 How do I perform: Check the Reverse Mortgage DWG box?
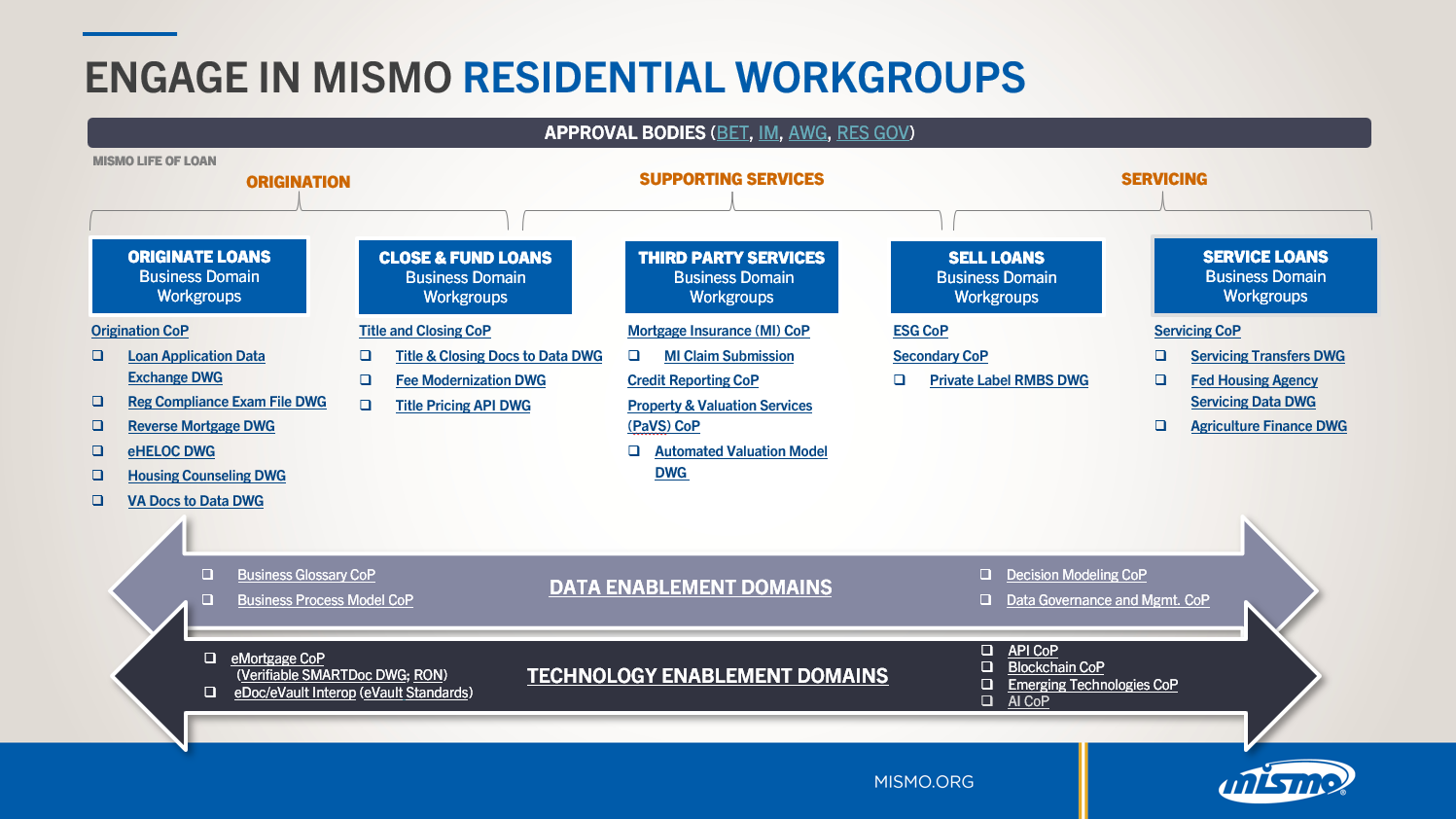click(98, 426)
